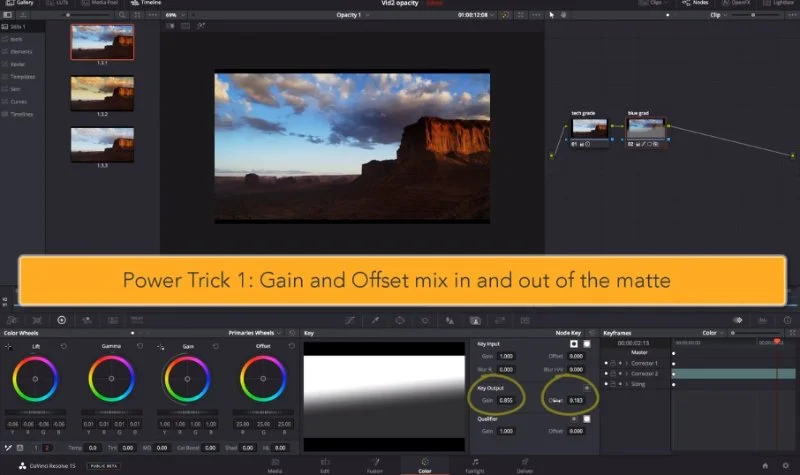800x475 pixels.
Task: Open the Opacity 1 clip name dropdown
Action: 353,15
